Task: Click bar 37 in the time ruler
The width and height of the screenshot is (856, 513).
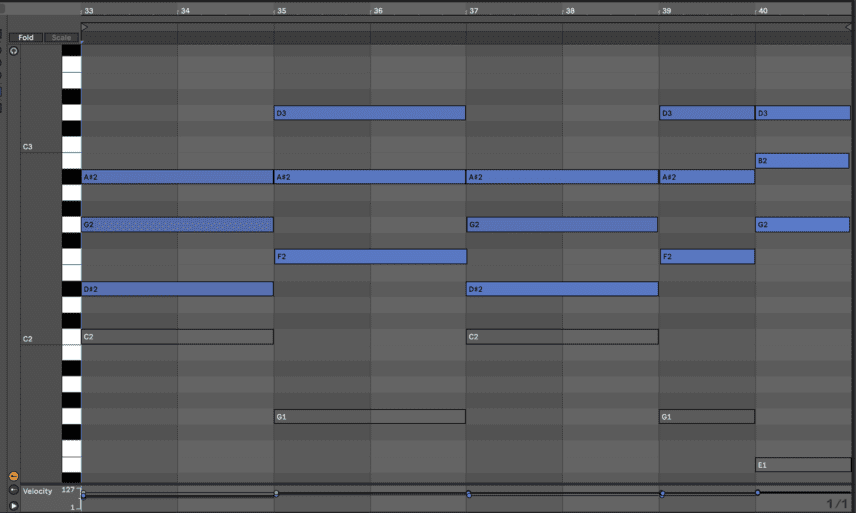Action: [474, 11]
